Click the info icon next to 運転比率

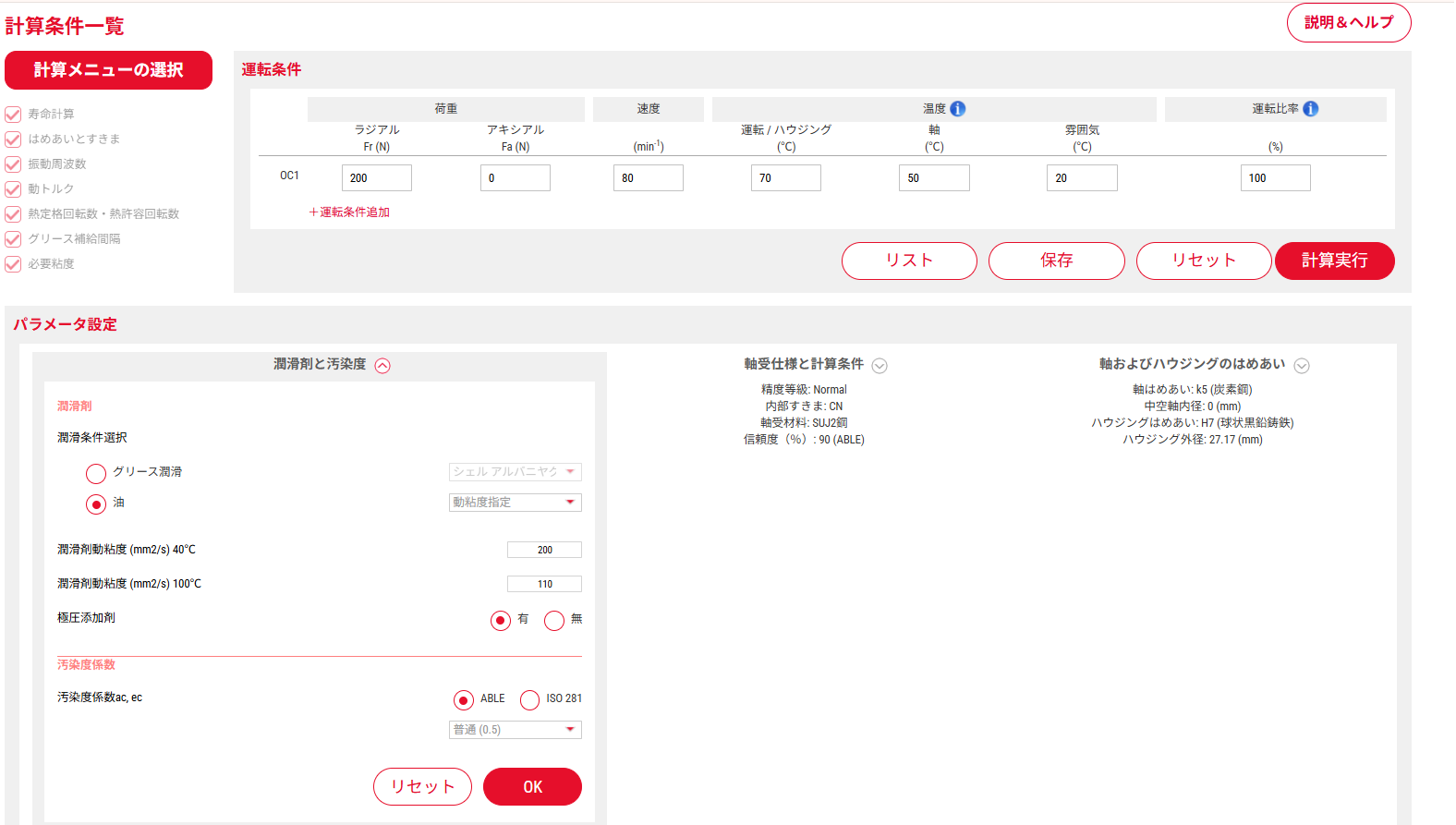(x=1310, y=109)
